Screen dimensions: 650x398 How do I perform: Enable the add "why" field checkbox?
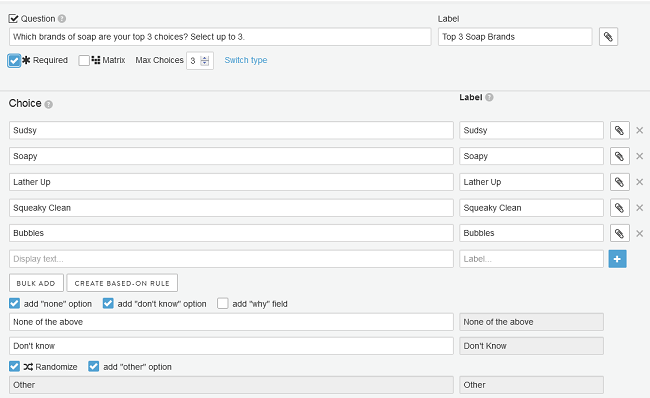223,303
